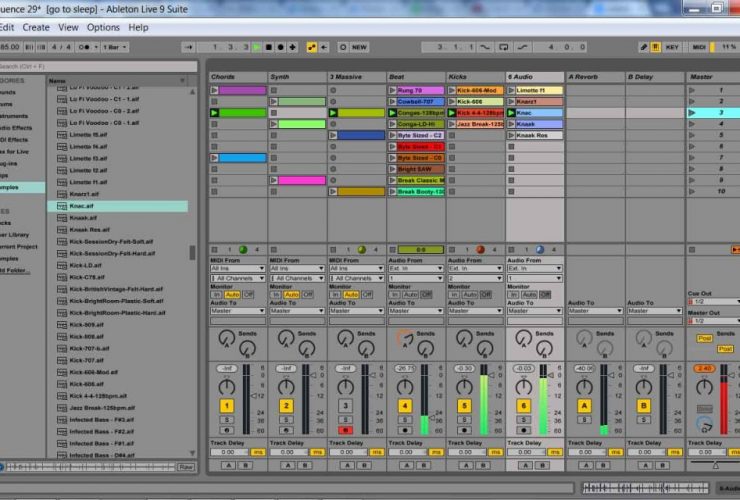Image resolution: width=740 pixels, height=500 pixels.
Task: Arm the Kicks track for recording
Action: pos(464,431)
